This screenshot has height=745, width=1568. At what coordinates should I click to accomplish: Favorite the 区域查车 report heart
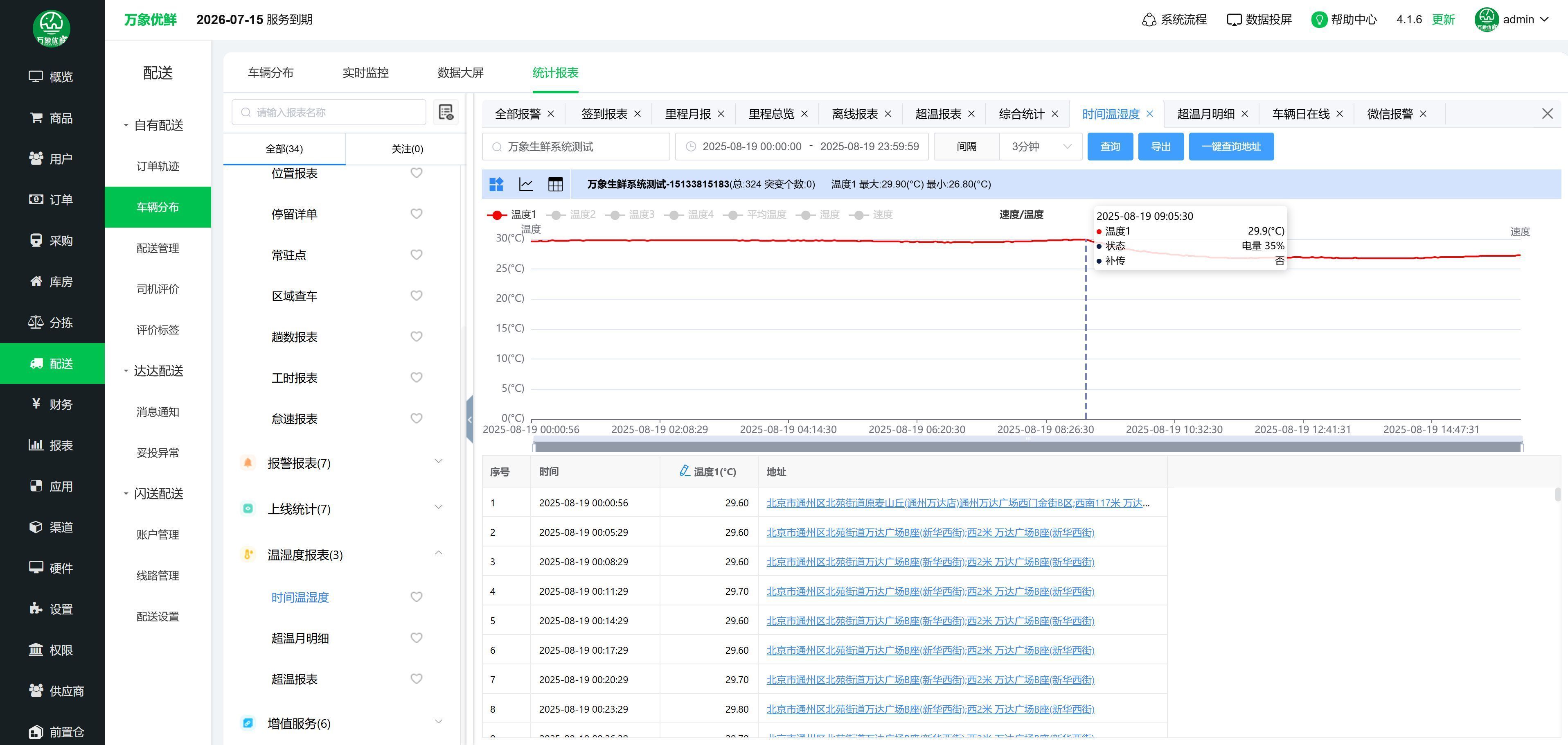pos(417,296)
